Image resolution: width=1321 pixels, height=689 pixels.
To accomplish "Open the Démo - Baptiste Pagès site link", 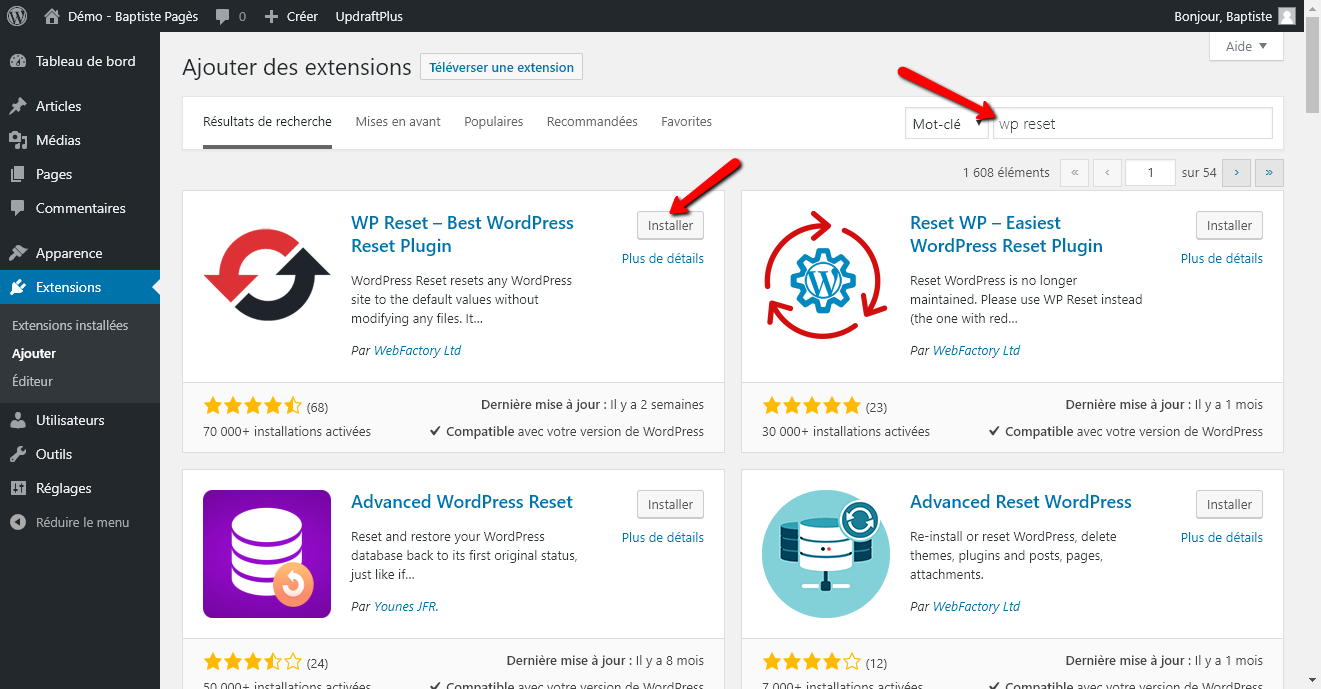I will [121, 16].
